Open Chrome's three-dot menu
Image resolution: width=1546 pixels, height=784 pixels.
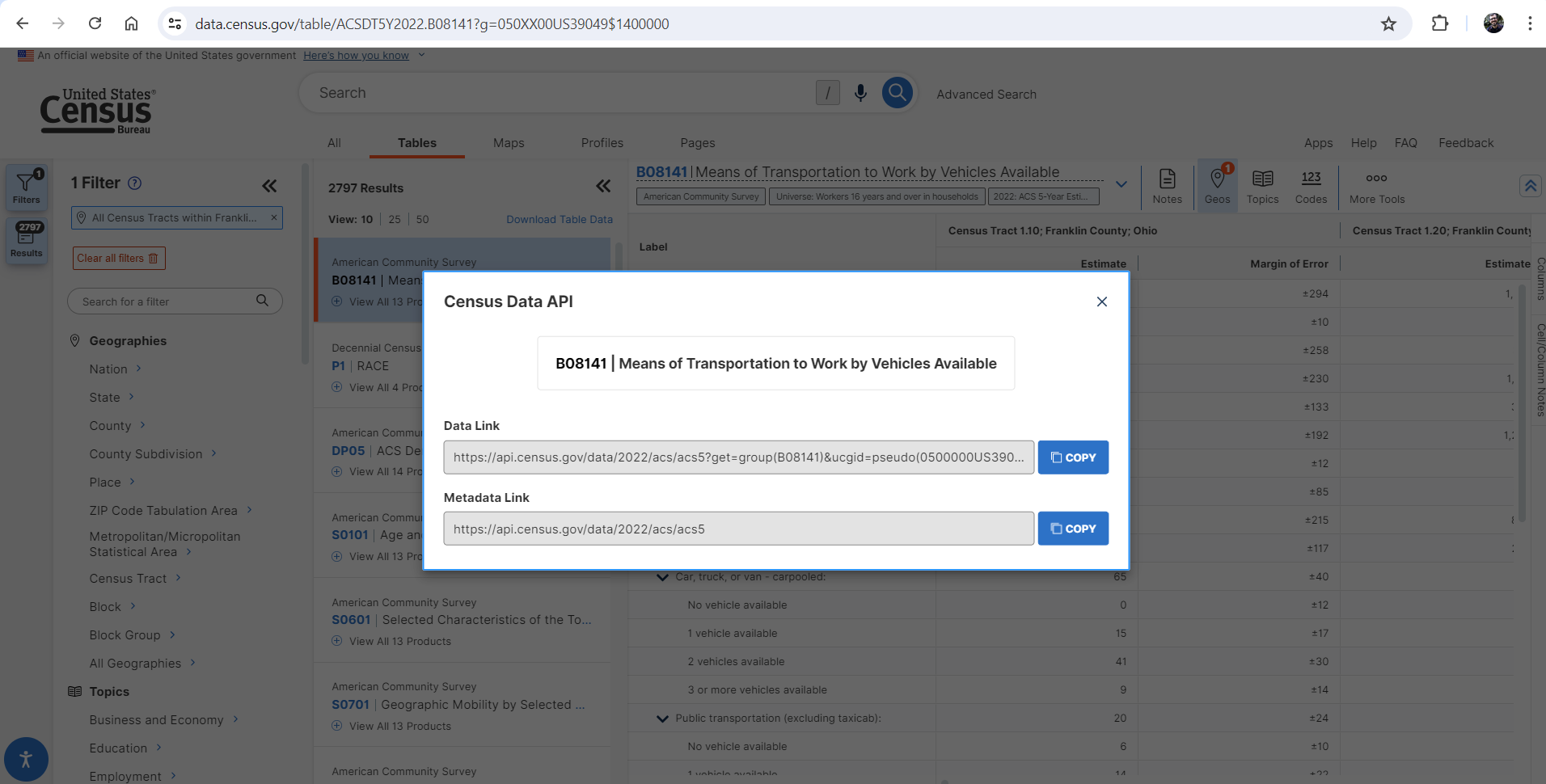1530,23
